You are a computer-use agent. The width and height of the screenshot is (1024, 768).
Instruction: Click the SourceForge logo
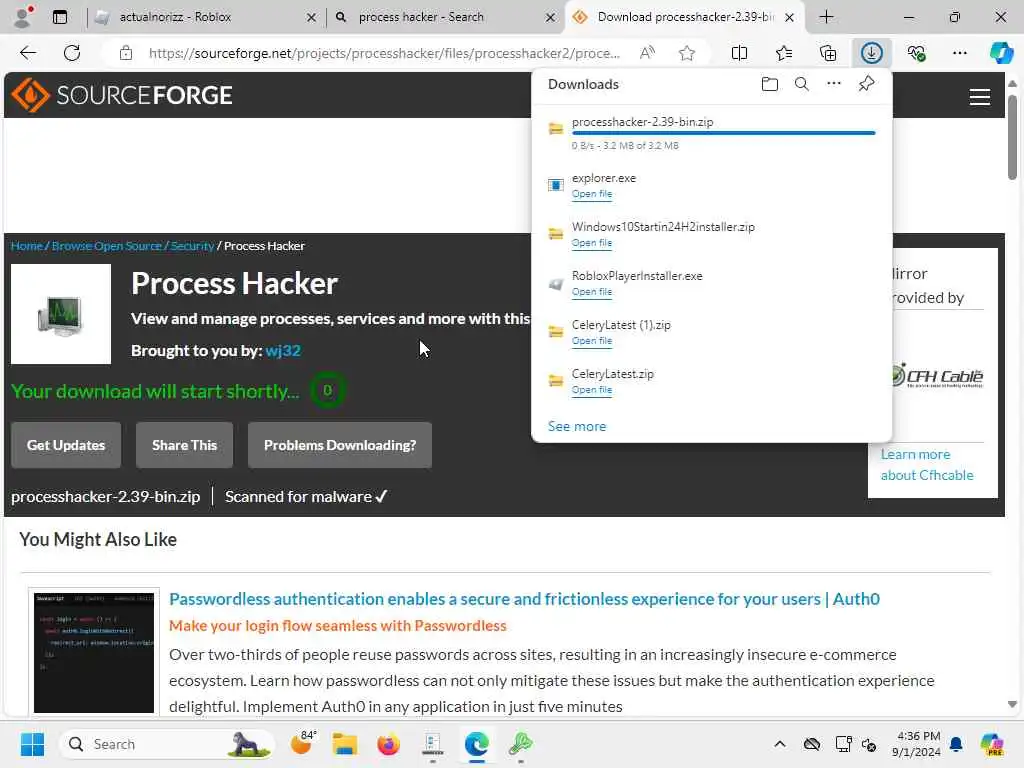[121, 95]
